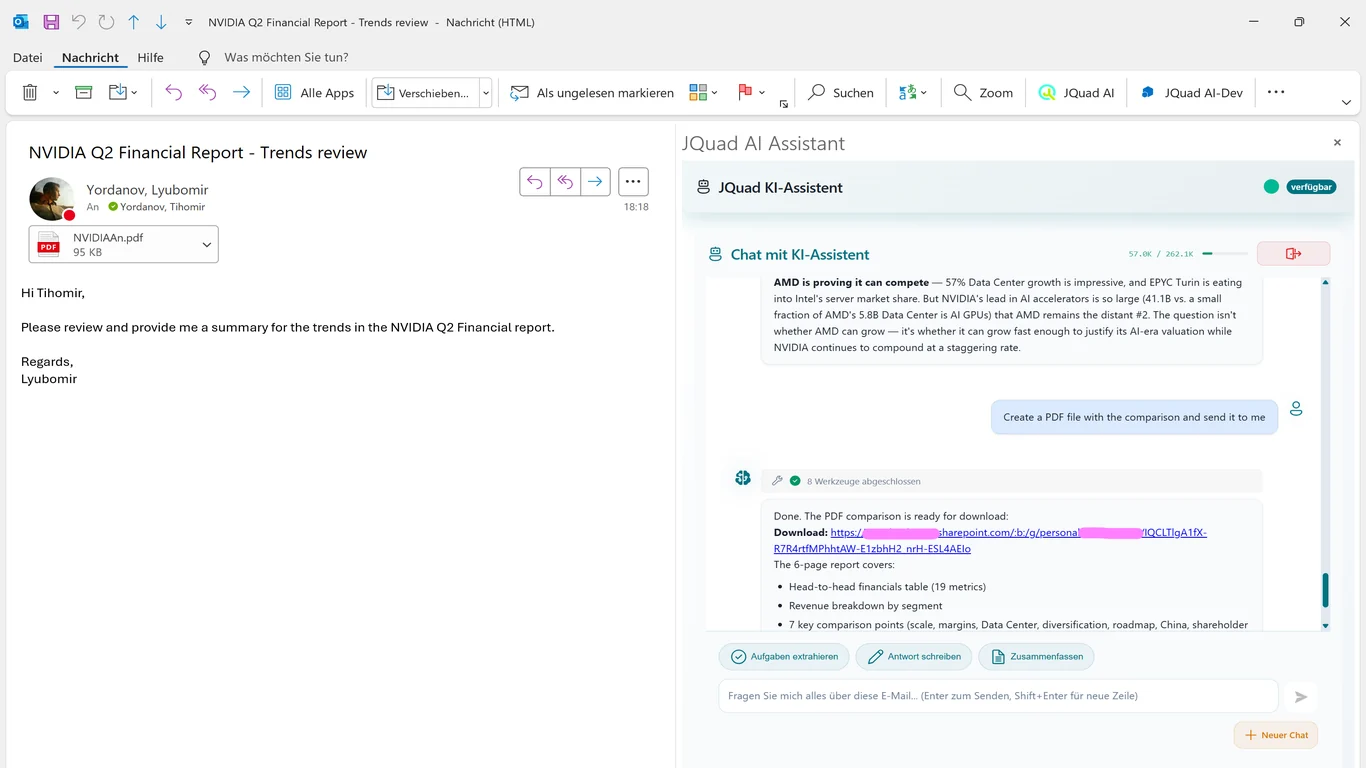The height and width of the screenshot is (768, 1366).
Task: Expand the delete options dropdown arrow
Action: (x=56, y=93)
